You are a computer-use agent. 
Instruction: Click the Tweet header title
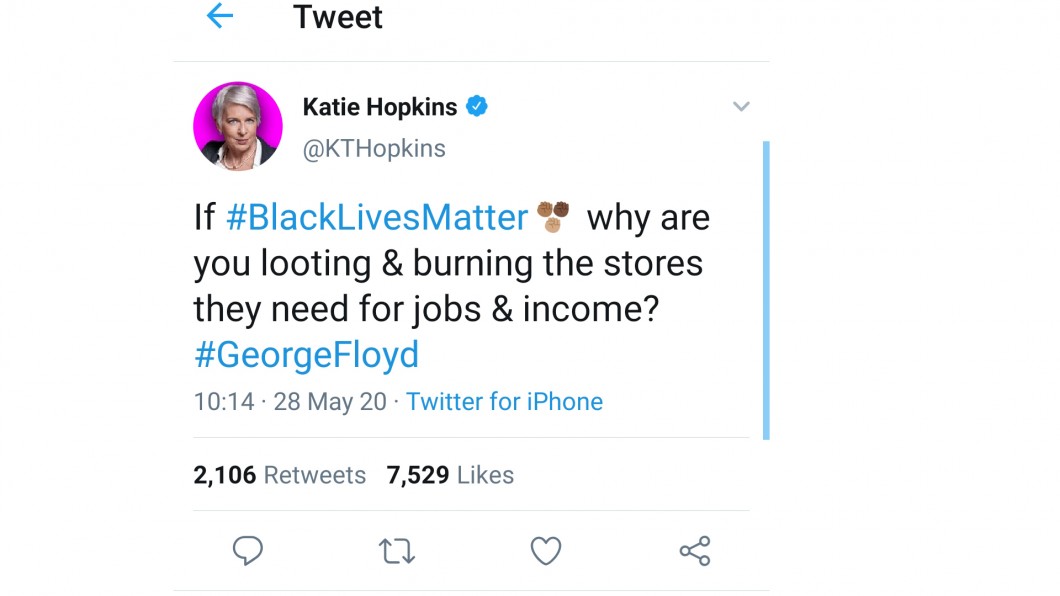[x=338, y=17]
